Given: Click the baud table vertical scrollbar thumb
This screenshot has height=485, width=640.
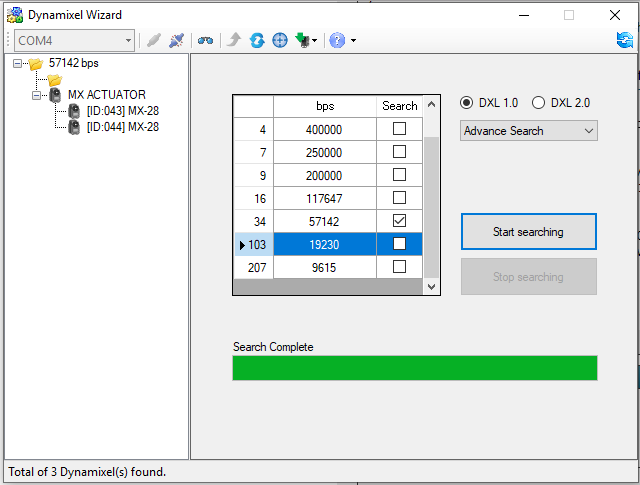Looking at the screenshot, I should [x=431, y=207].
